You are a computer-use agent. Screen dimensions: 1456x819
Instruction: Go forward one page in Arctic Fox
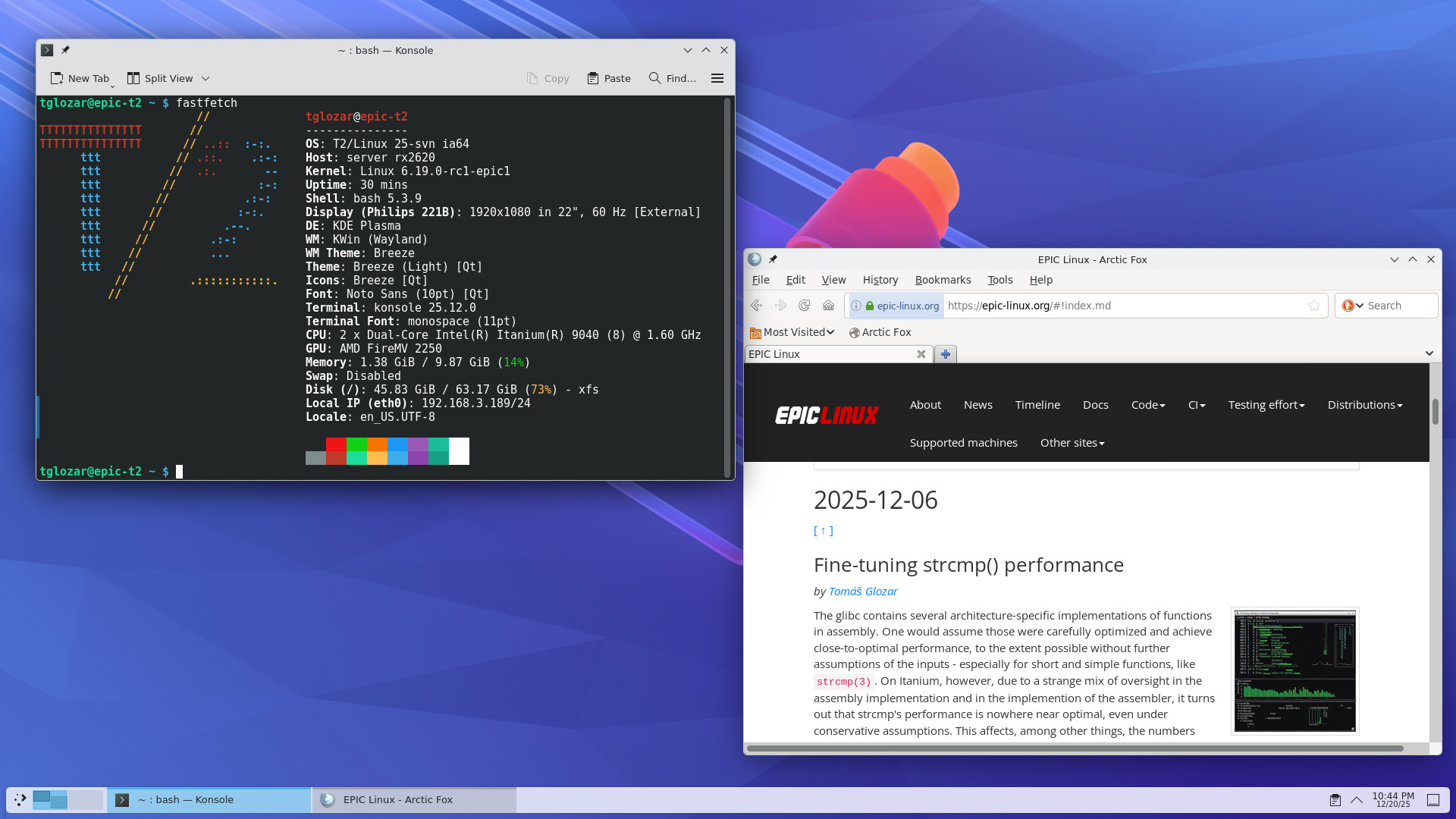coord(780,306)
